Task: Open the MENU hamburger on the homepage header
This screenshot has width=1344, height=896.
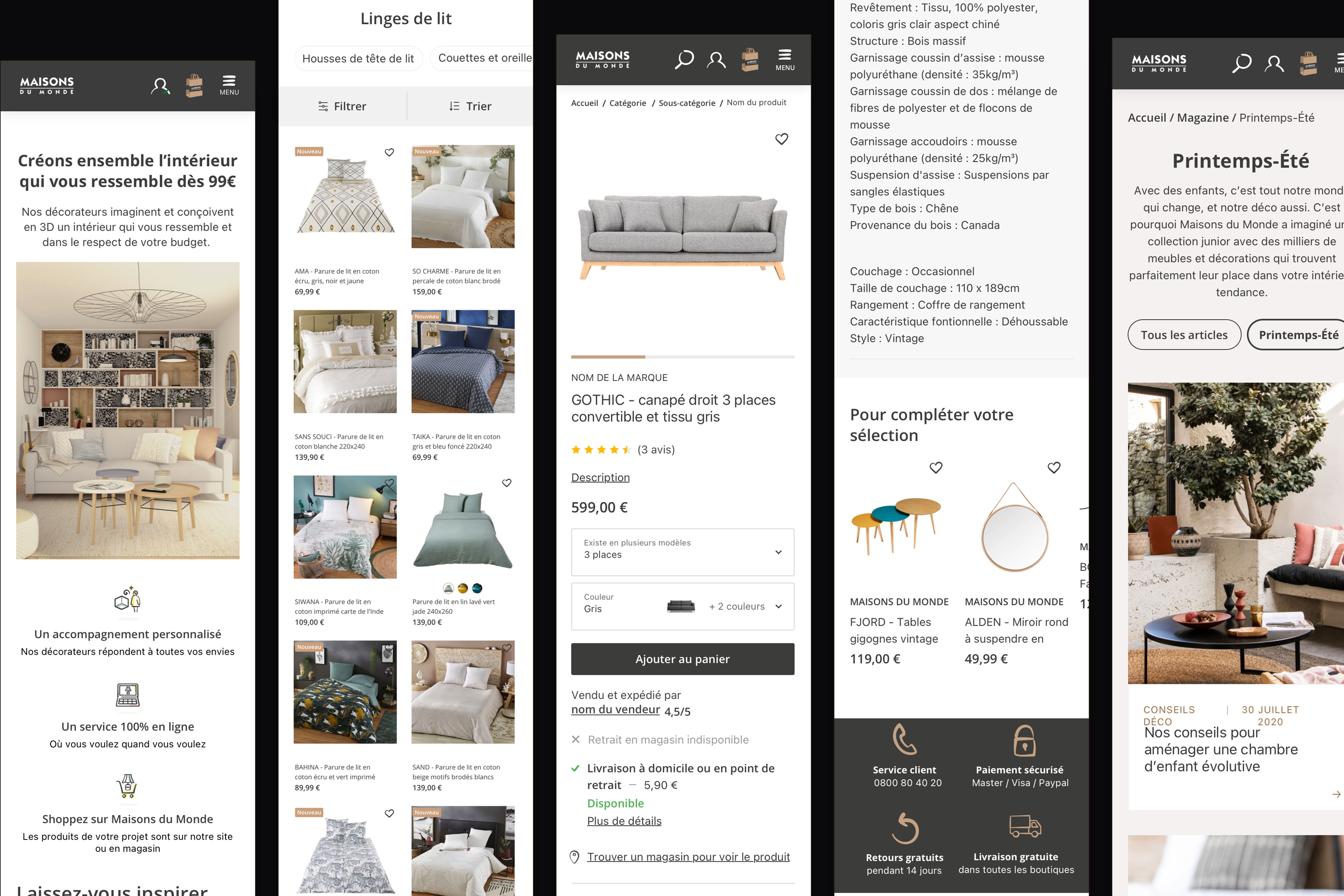Action: 229,85
